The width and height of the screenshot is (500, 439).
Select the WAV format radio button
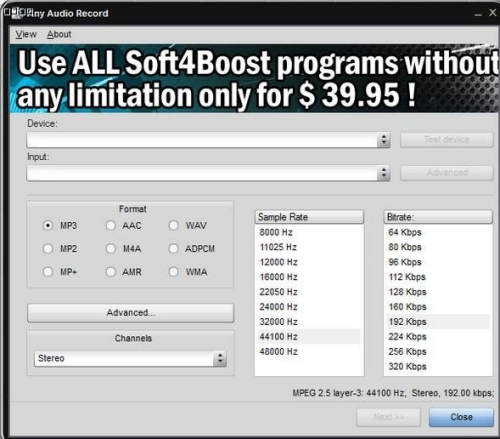tap(173, 226)
